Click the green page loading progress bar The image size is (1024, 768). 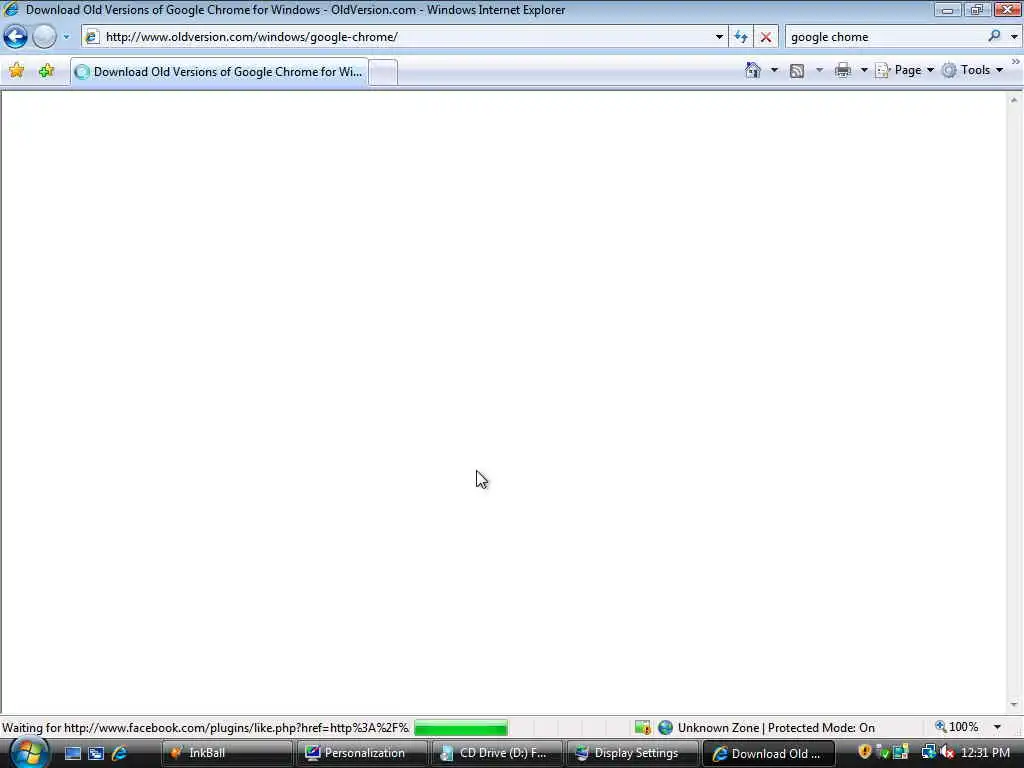[x=460, y=728]
